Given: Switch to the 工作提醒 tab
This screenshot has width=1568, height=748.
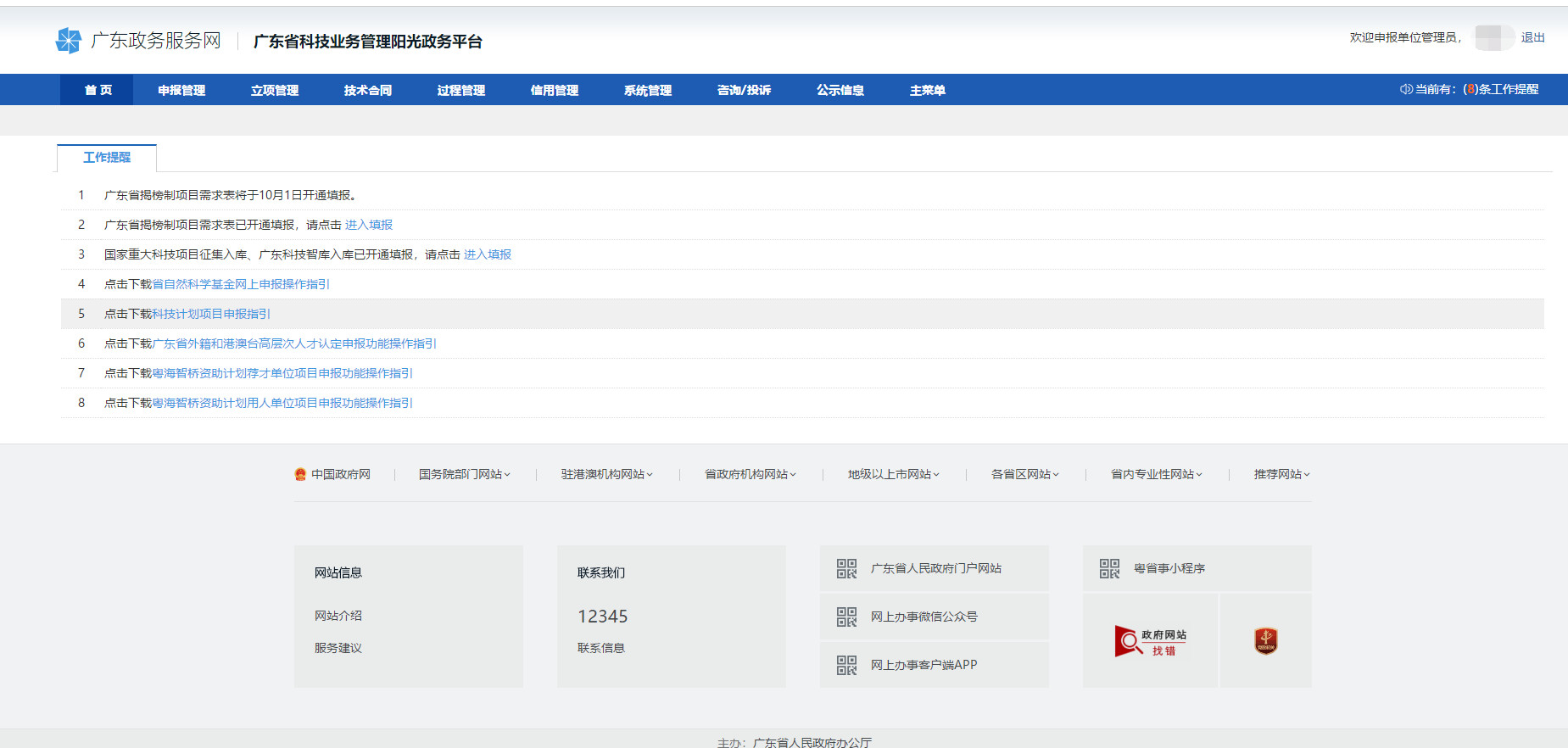Looking at the screenshot, I should point(107,158).
